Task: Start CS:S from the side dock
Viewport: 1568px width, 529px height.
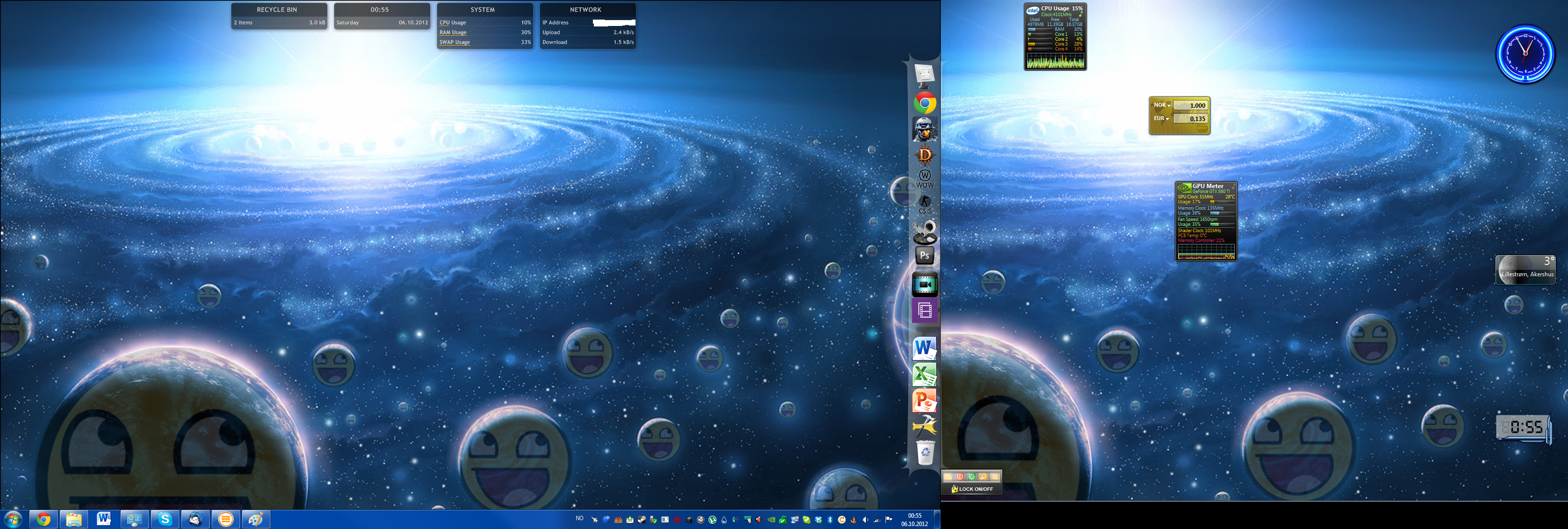Action: click(925, 205)
